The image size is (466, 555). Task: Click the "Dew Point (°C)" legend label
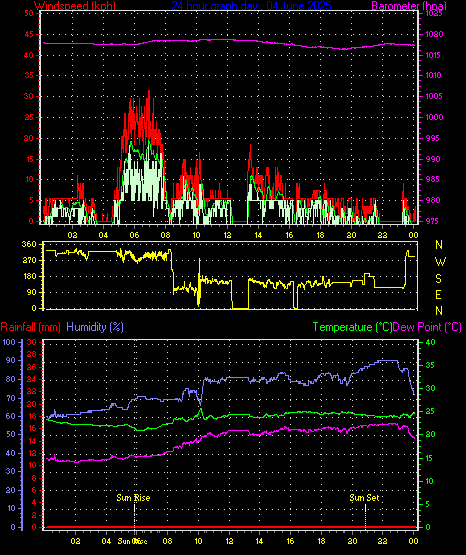point(427,327)
